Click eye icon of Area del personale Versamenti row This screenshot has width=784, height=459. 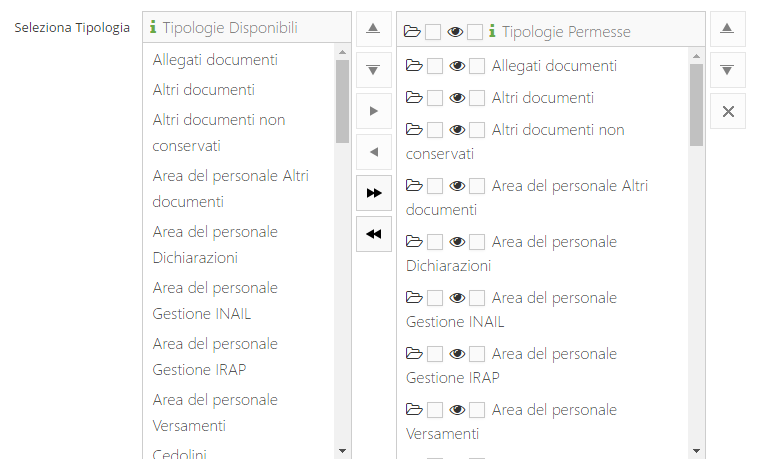click(x=457, y=410)
